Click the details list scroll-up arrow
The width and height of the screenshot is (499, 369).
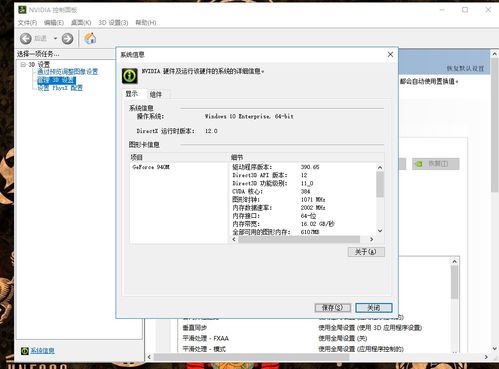380,168
